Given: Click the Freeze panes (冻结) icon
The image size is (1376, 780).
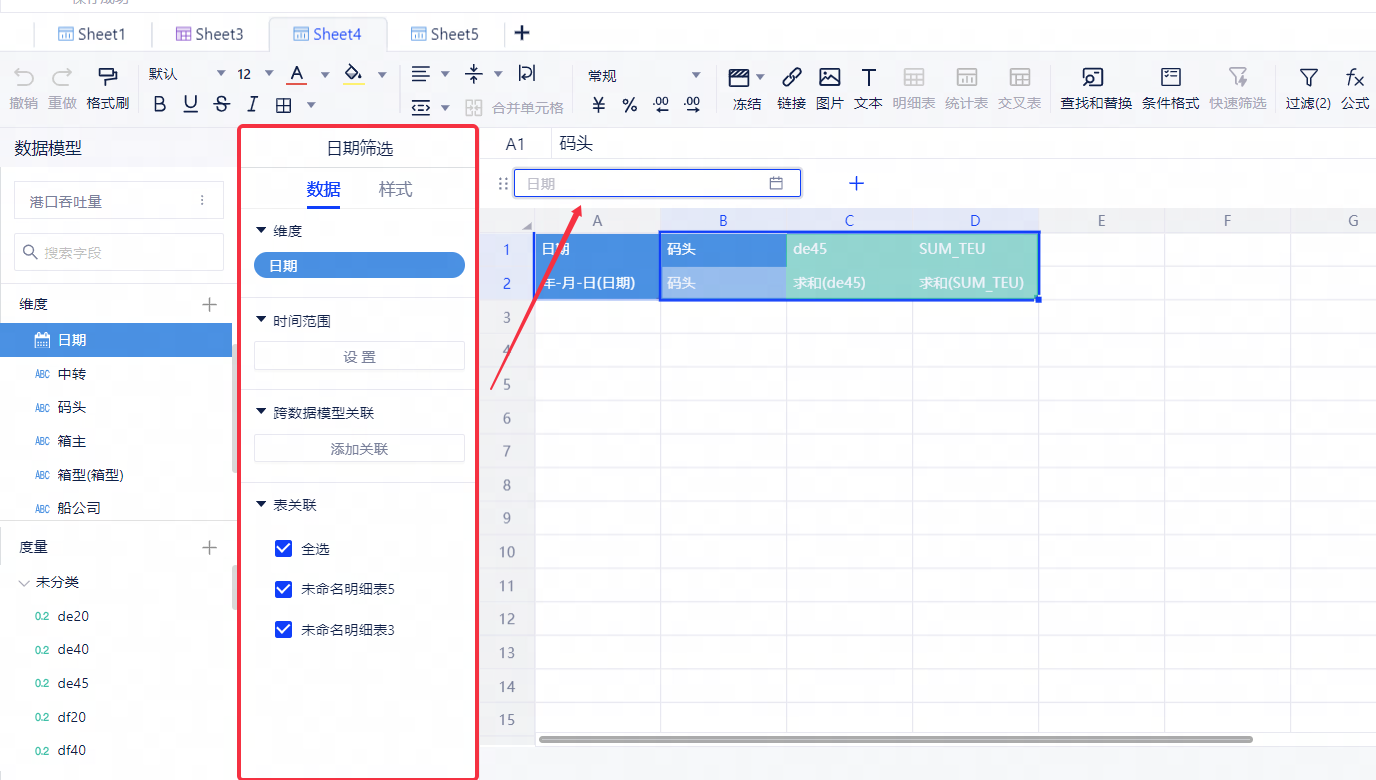Looking at the screenshot, I should (x=740, y=78).
